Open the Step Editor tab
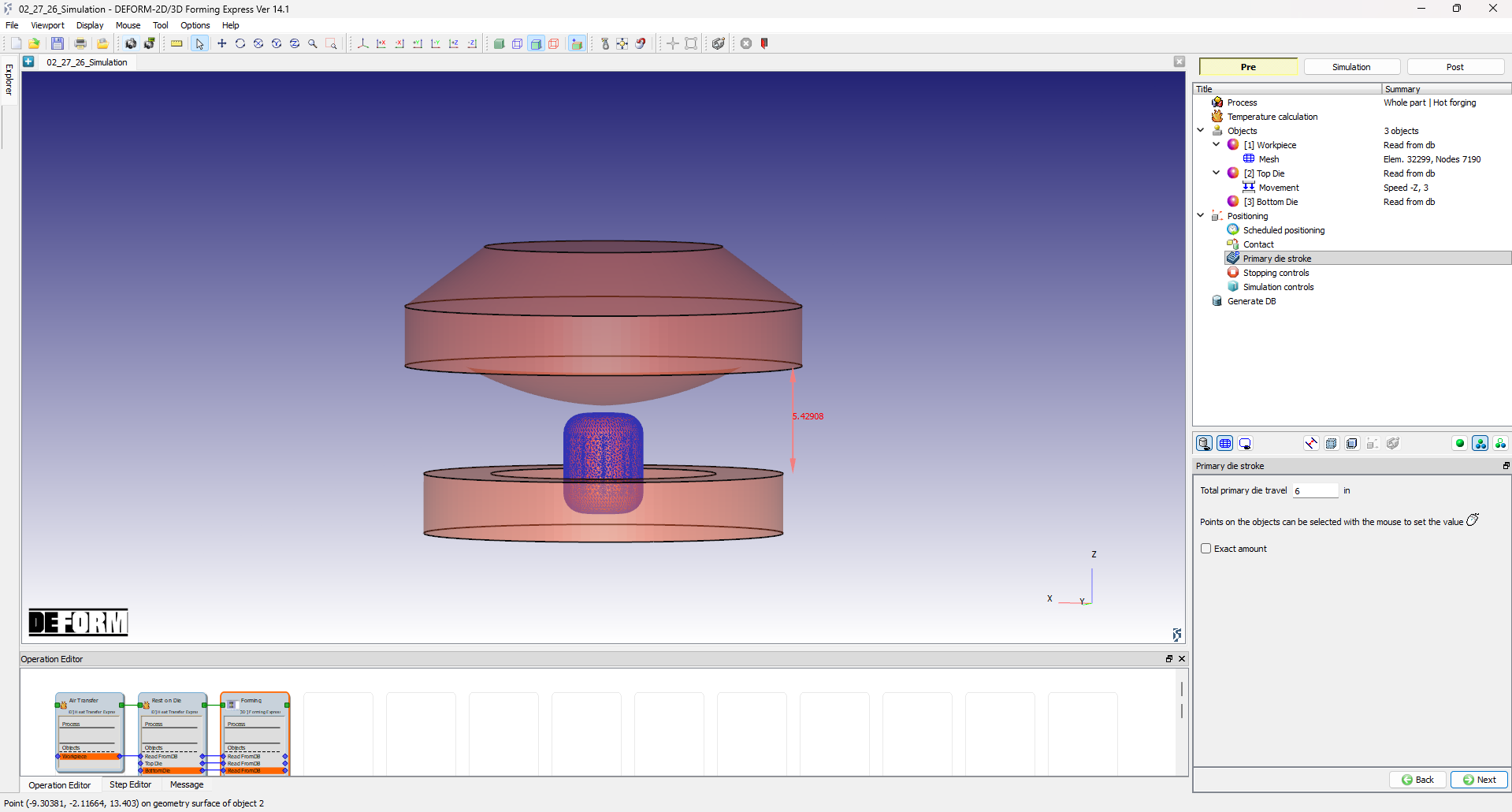1512x812 pixels. (130, 784)
